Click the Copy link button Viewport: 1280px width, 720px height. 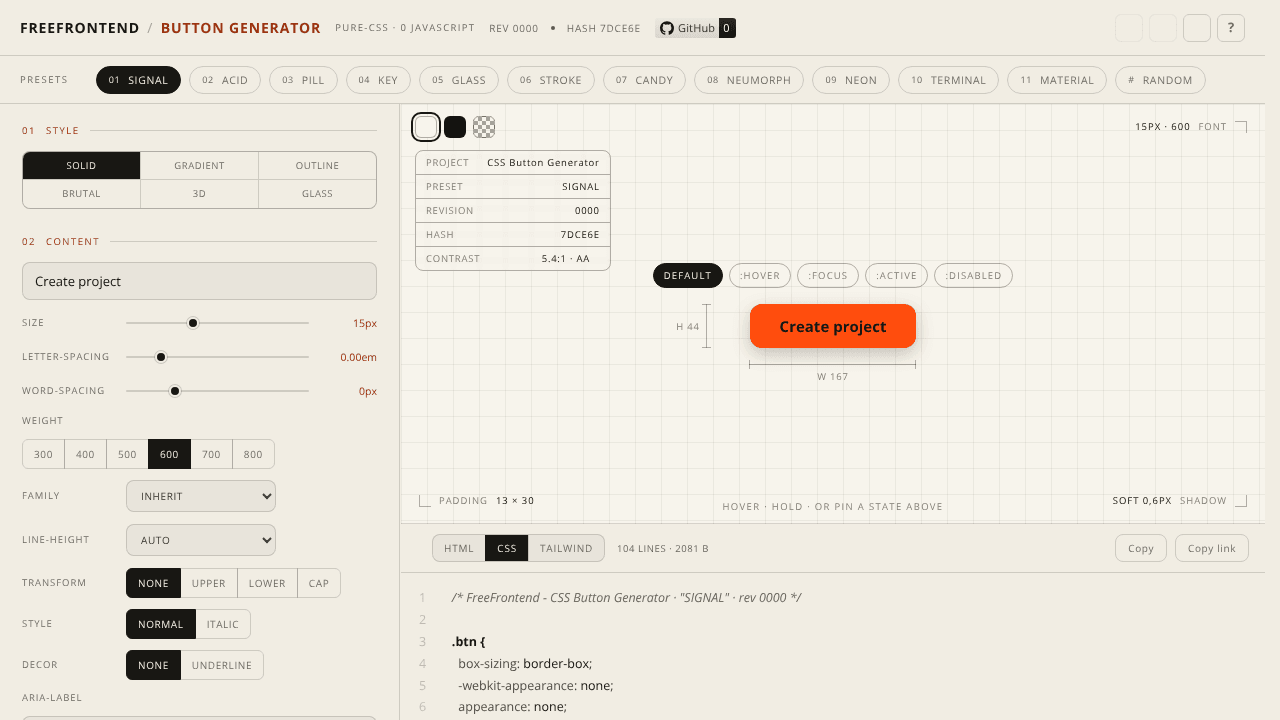pos(1212,548)
